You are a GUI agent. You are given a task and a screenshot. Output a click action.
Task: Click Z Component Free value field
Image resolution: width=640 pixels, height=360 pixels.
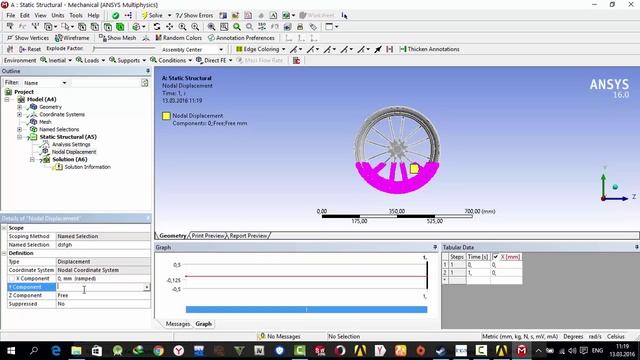click(x=103, y=295)
